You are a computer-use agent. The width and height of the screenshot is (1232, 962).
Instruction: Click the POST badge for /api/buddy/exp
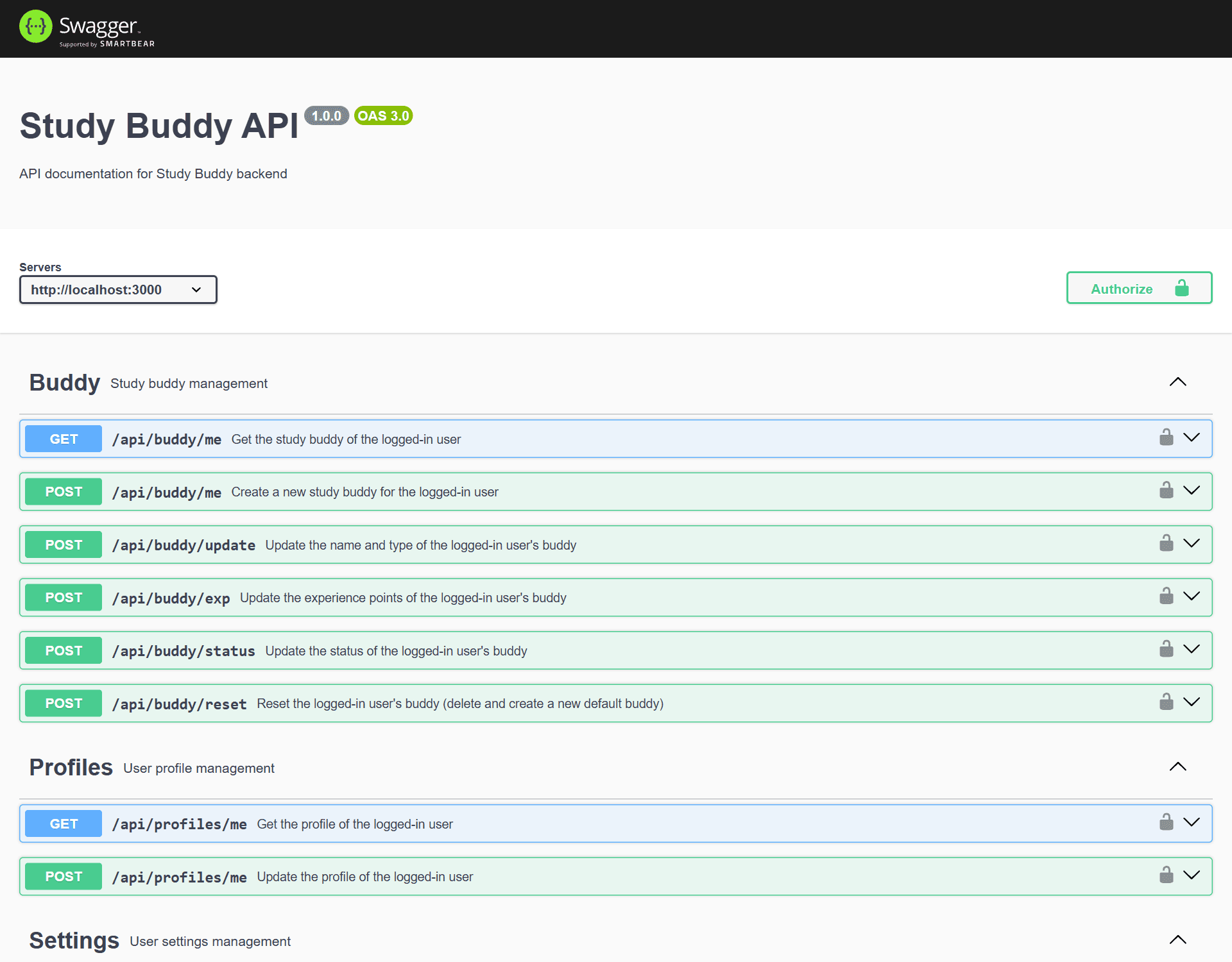tap(64, 598)
